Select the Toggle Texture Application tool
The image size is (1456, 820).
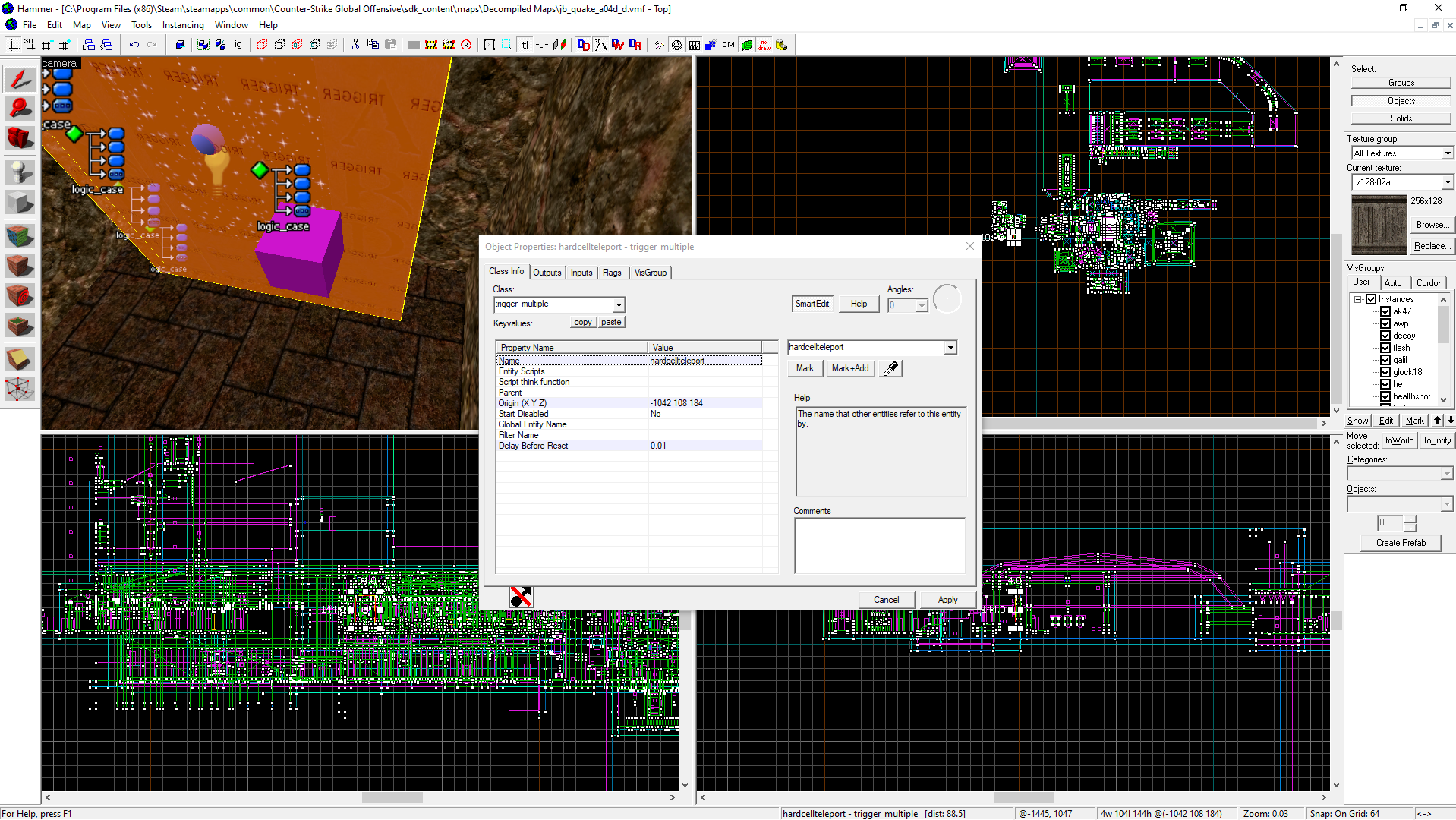point(20,236)
